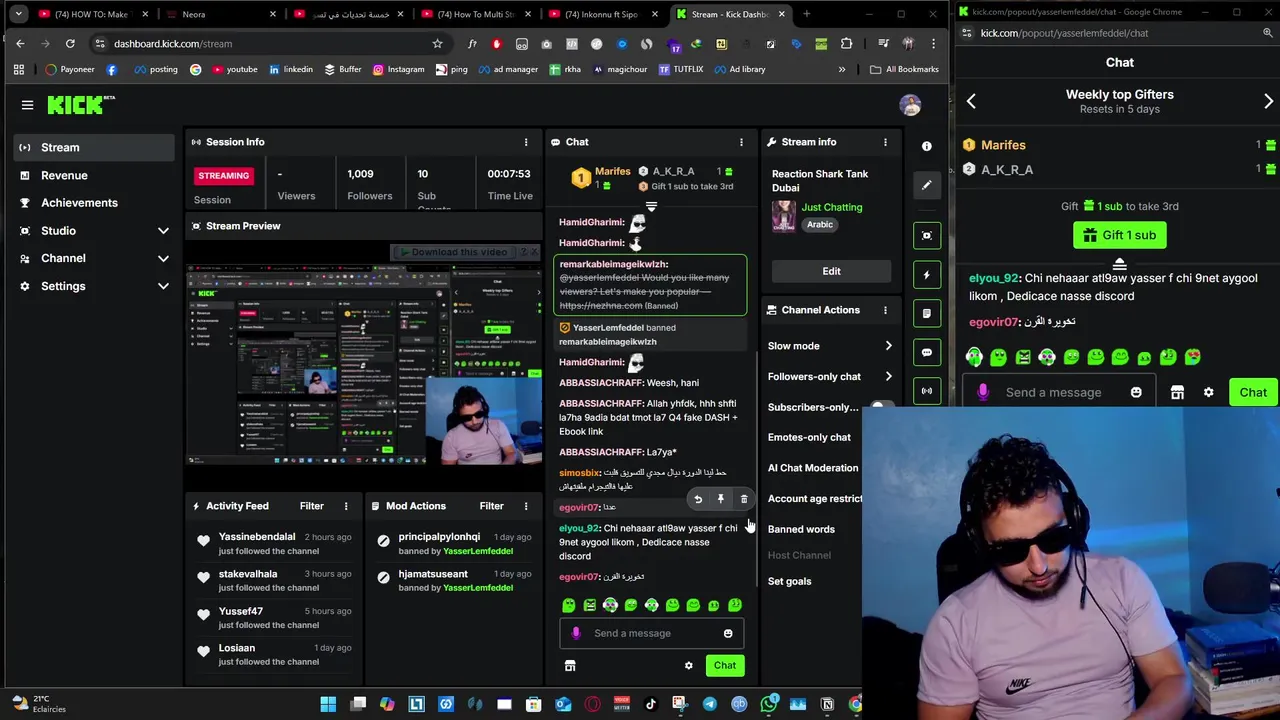1280x720 pixels.
Task: Open Followers-only chat options arrow
Action: pos(888,377)
